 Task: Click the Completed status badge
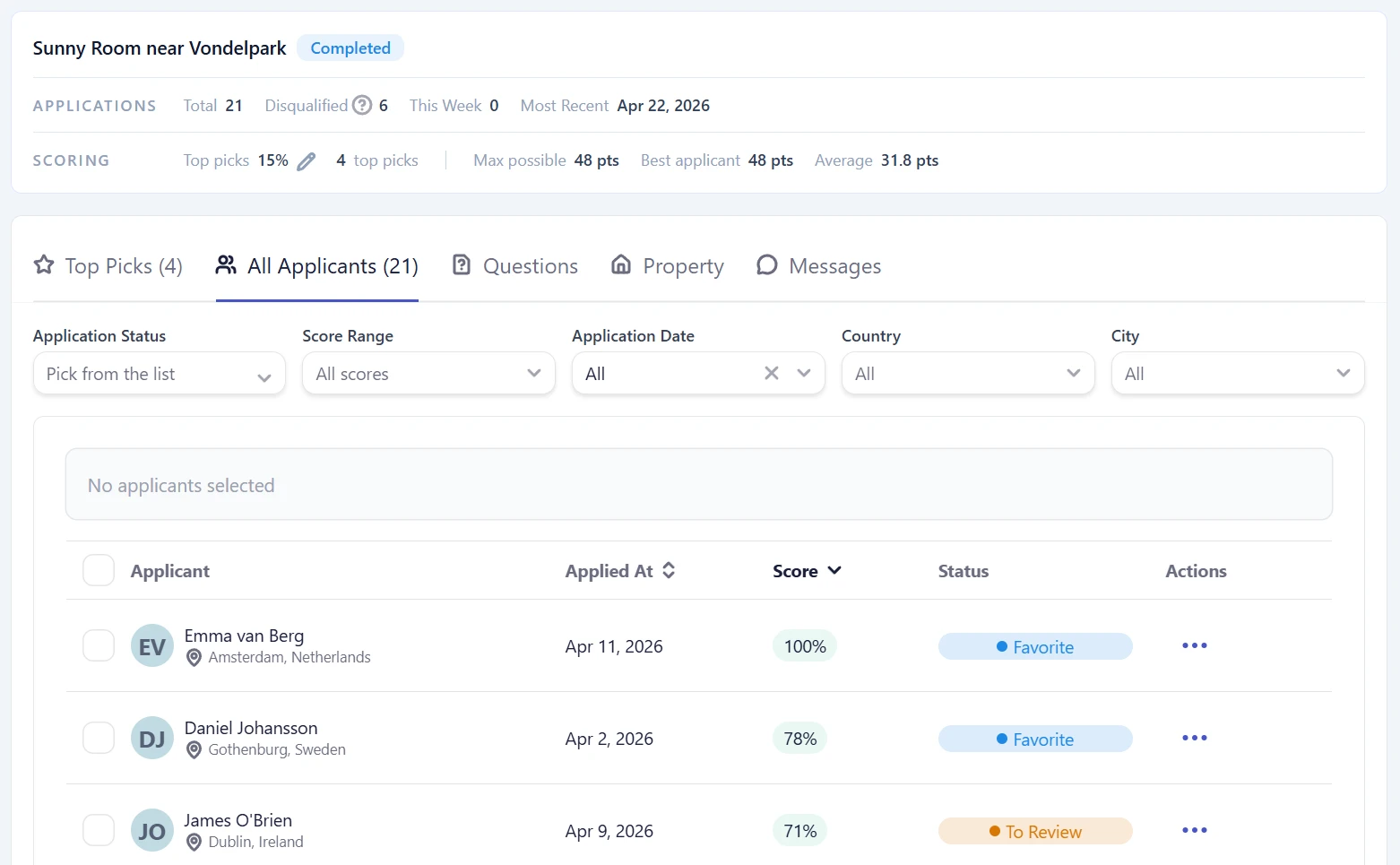tap(350, 48)
